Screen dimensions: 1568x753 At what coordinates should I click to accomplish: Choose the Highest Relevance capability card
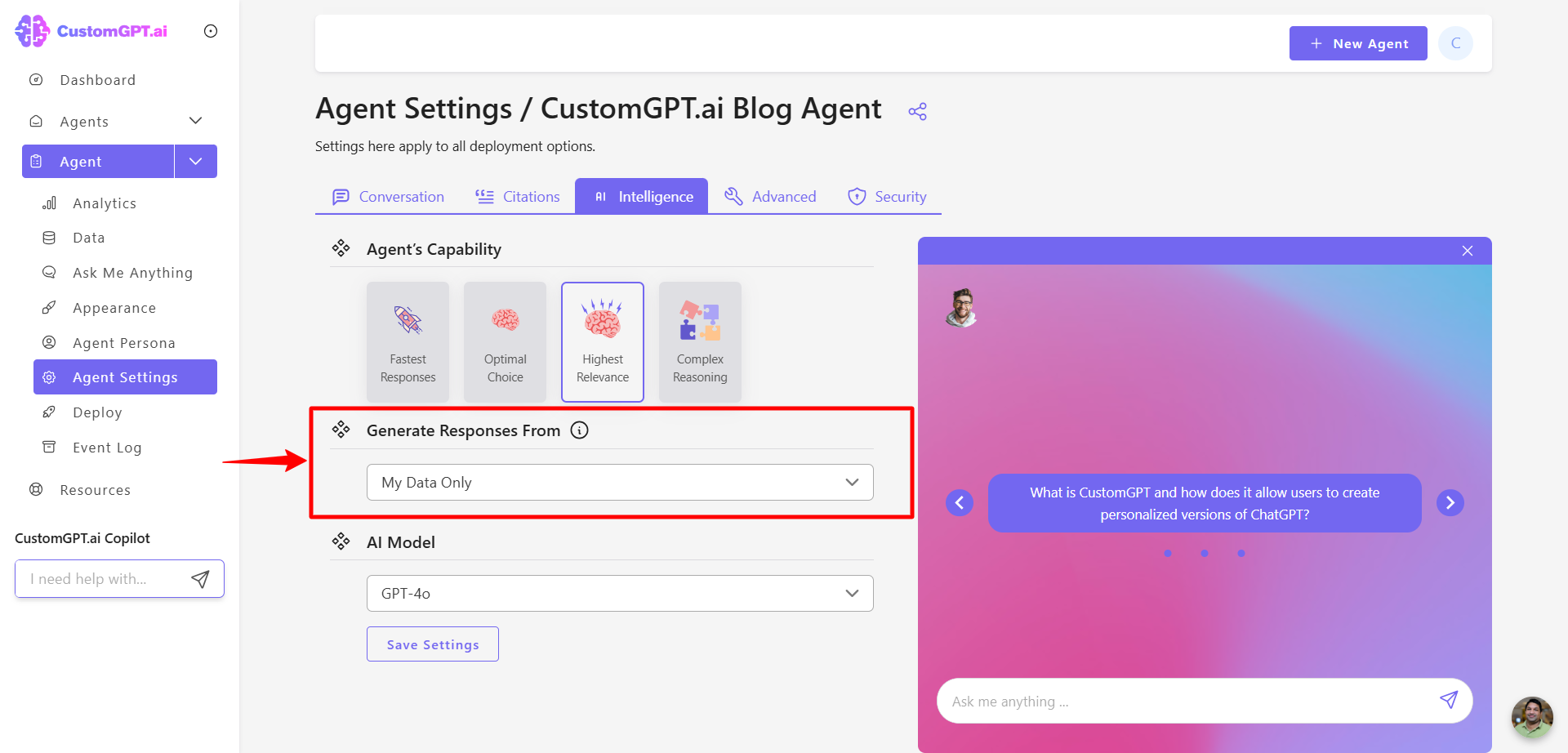(x=603, y=342)
